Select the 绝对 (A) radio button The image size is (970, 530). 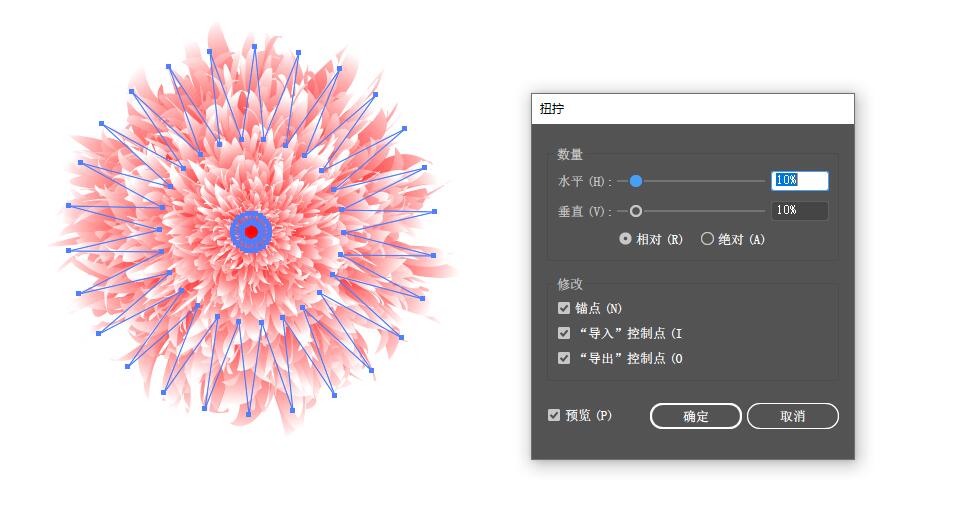coord(707,239)
